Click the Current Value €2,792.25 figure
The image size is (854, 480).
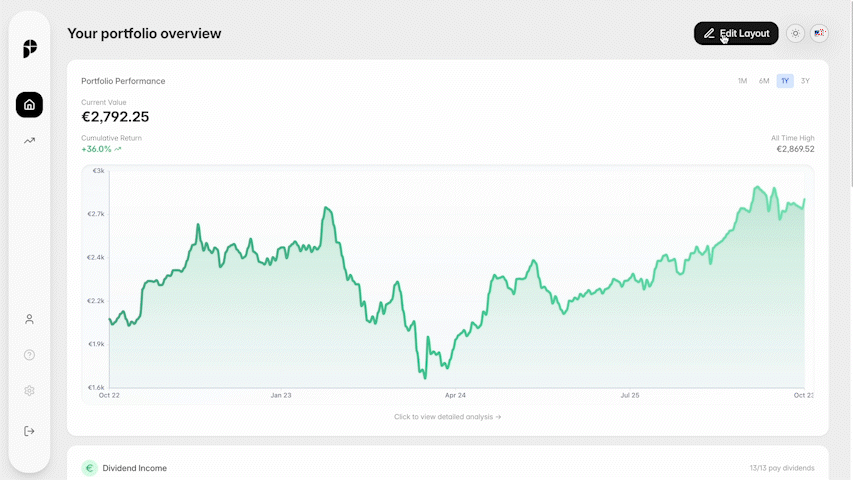pos(115,117)
